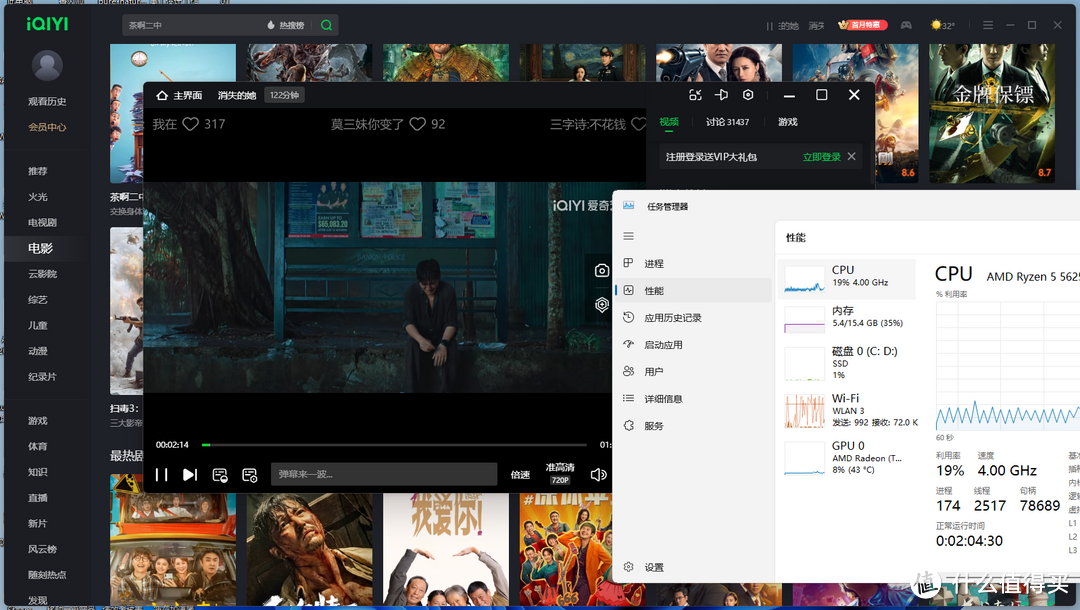Image resolution: width=1080 pixels, height=610 pixels.
Task: Select 推荐 in the iQIYI sidebar
Action: [x=38, y=171]
